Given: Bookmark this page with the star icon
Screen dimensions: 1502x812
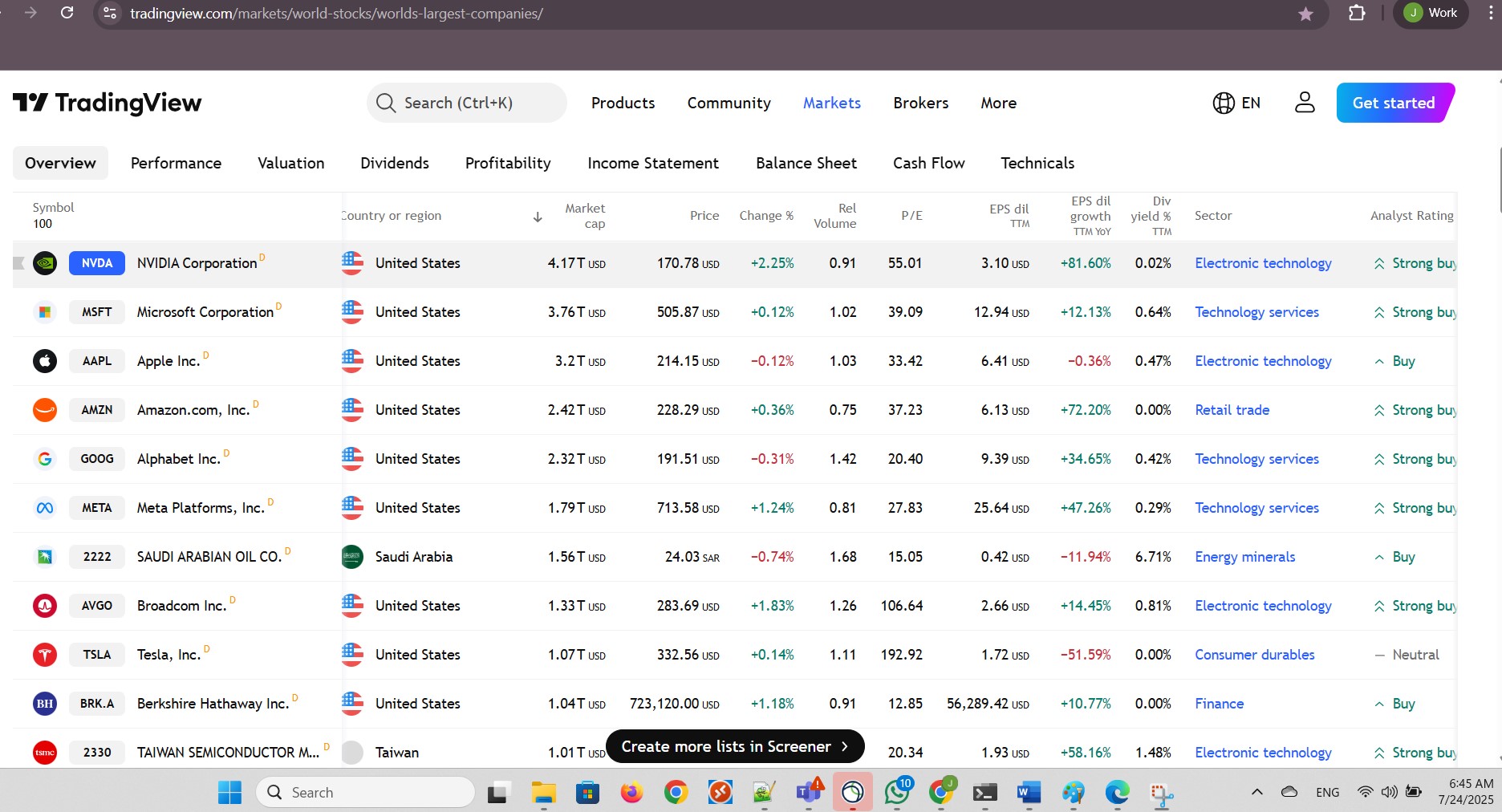Looking at the screenshot, I should pyautogui.click(x=1305, y=14).
